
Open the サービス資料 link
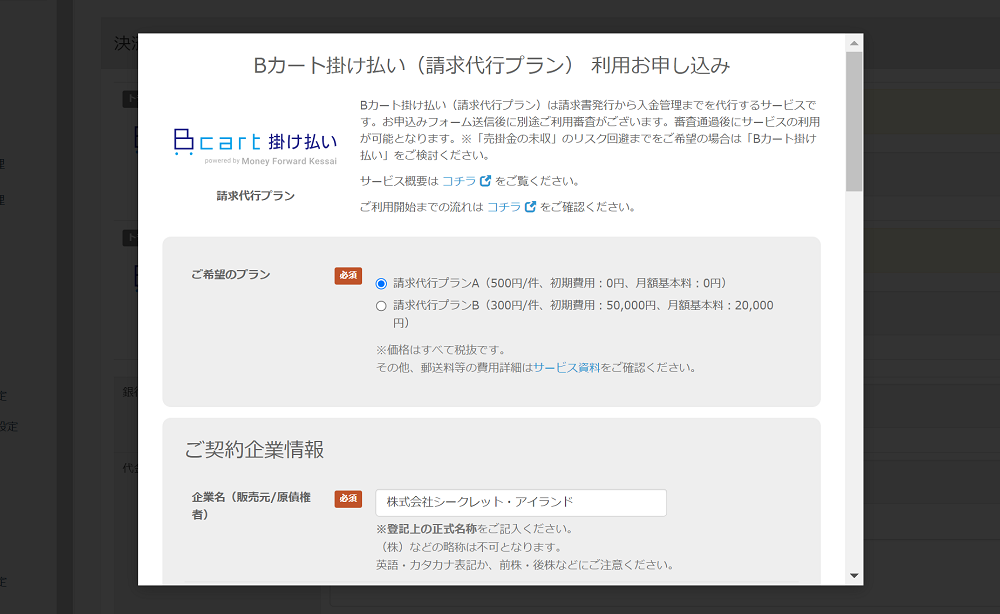(x=566, y=368)
